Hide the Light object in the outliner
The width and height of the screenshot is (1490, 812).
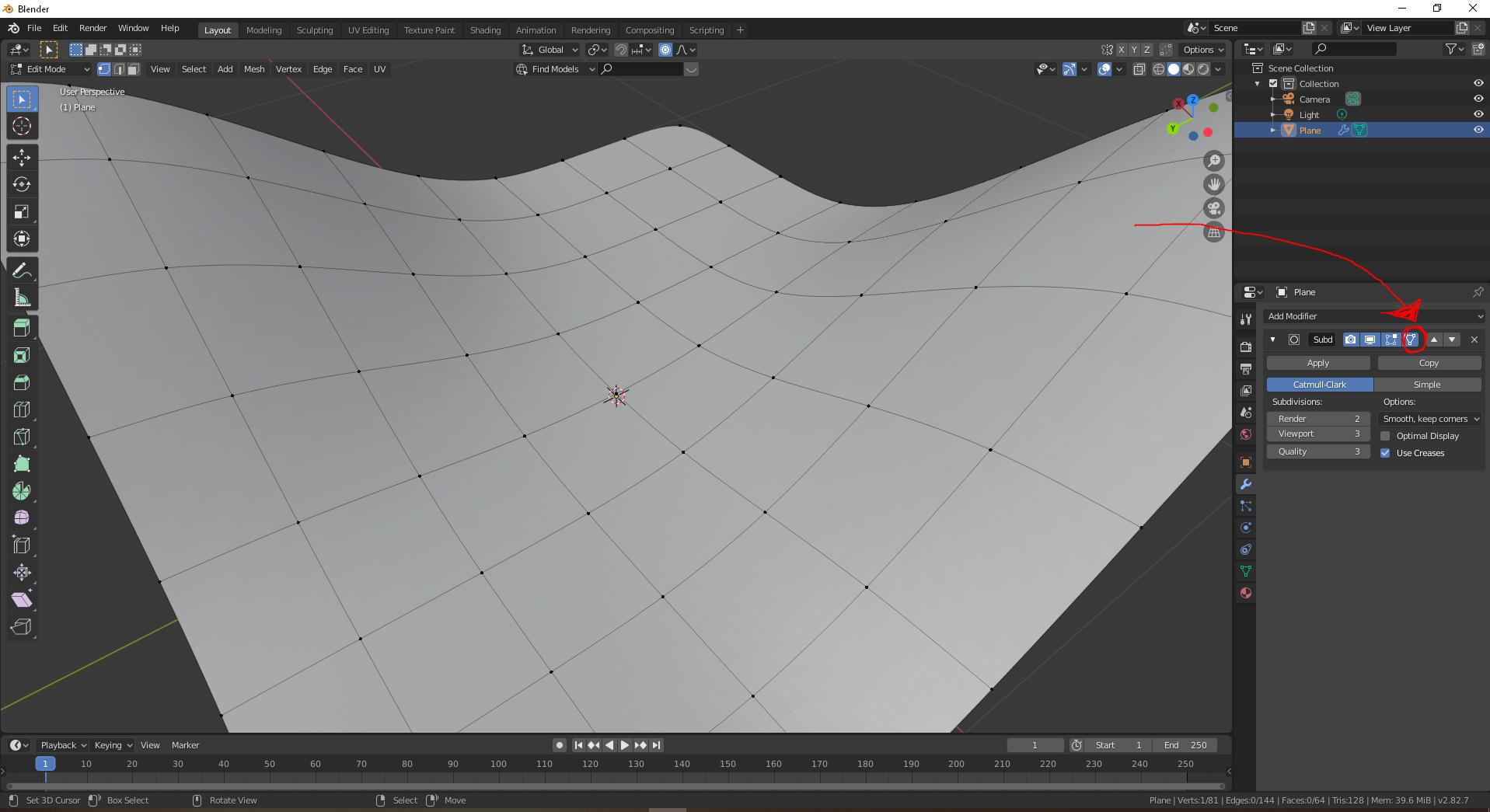[1478, 114]
